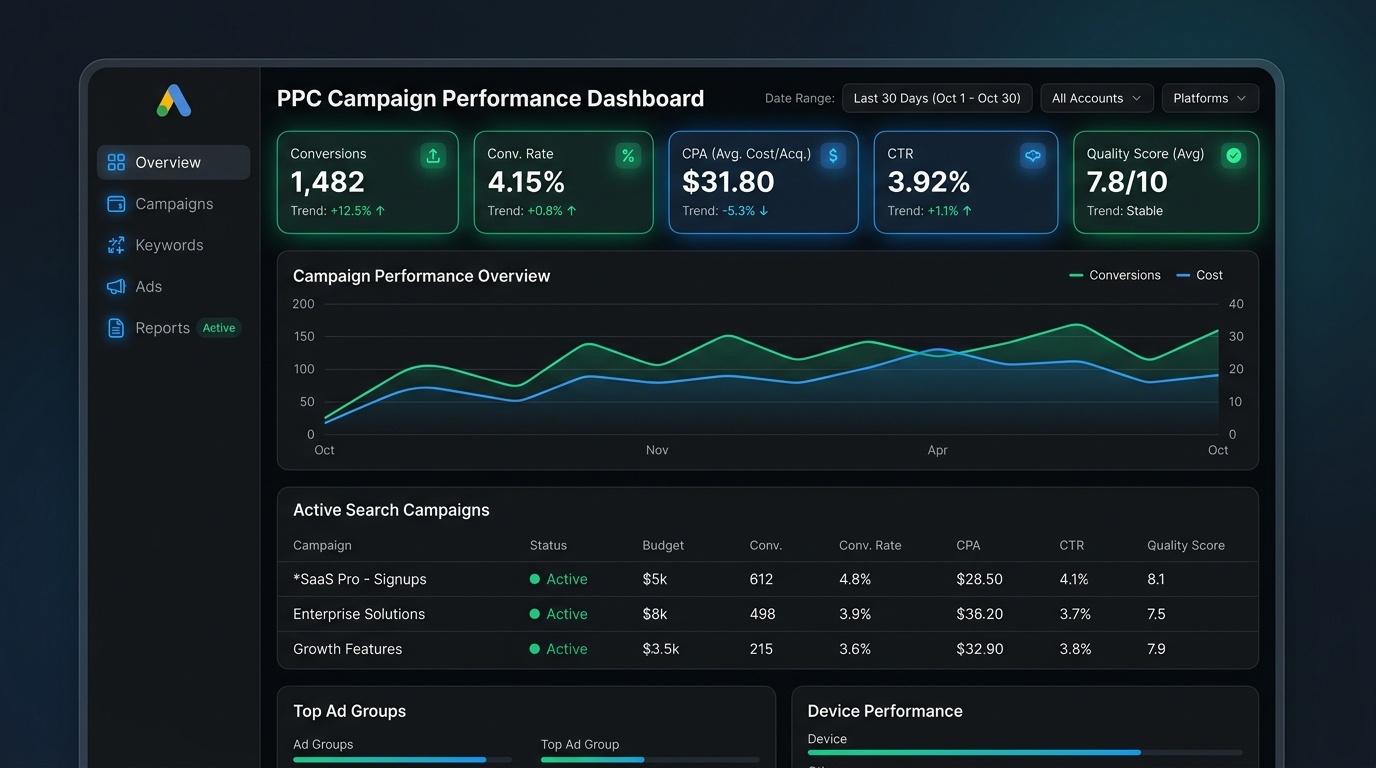Sort by the Campaign column header
Viewport: 1376px width, 768px height.
(x=322, y=545)
